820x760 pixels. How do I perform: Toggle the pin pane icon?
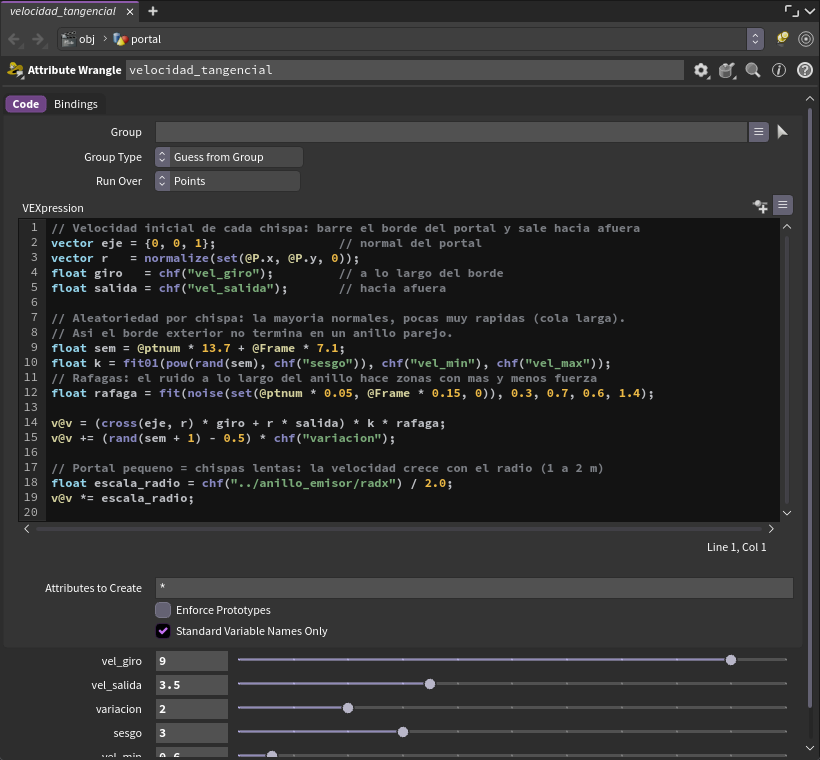click(x=782, y=39)
